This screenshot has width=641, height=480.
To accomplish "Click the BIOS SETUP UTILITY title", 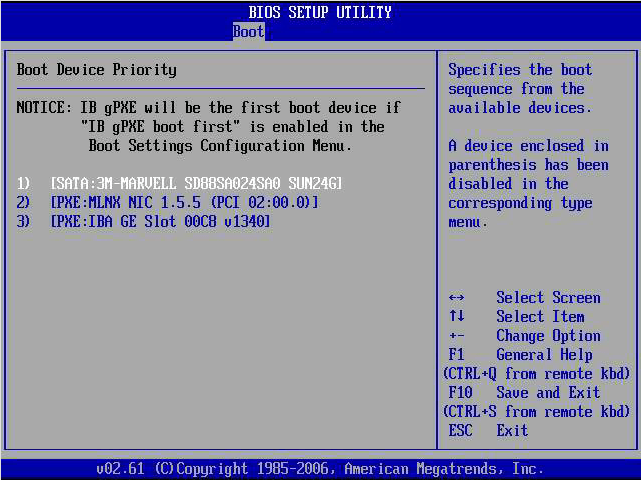I will [x=320, y=13].
